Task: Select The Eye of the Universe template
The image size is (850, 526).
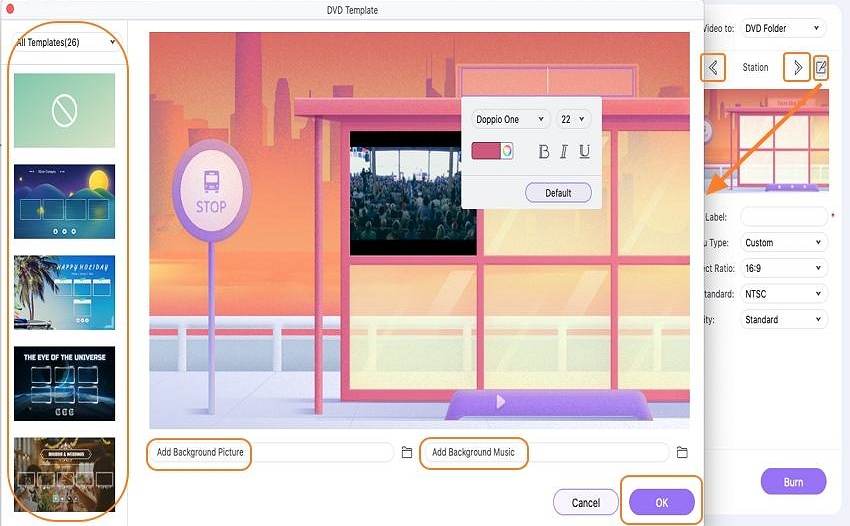Action: pyautogui.click(x=65, y=384)
